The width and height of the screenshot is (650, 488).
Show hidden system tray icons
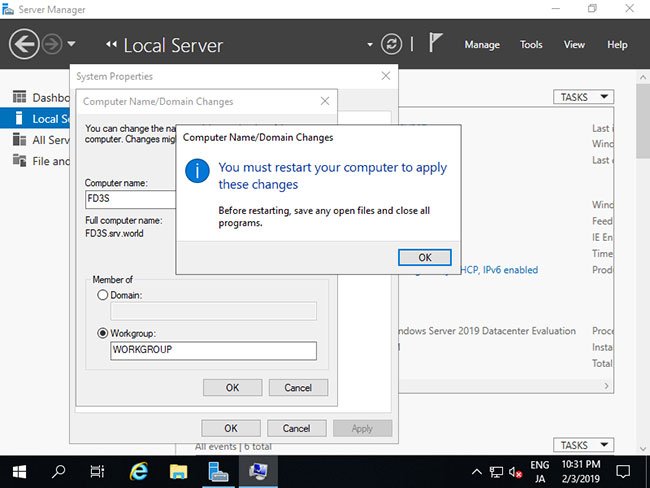[x=477, y=471]
